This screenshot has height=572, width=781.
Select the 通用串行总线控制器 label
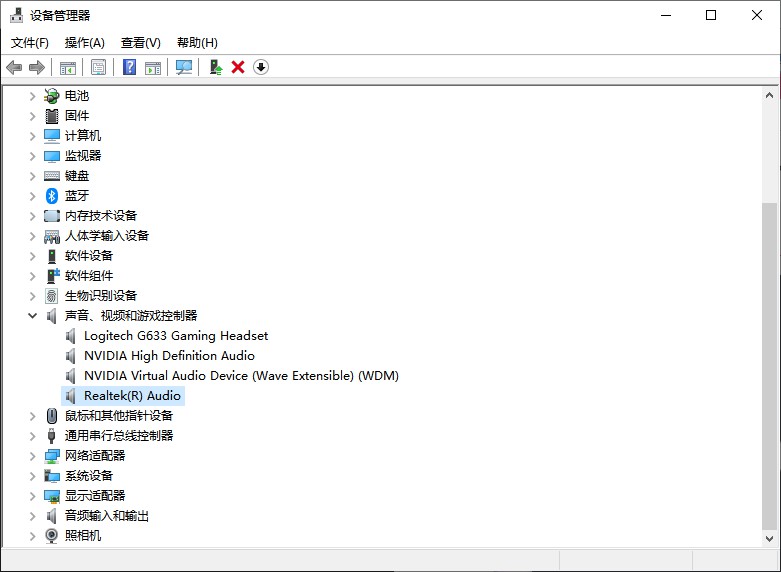tap(119, 435)
